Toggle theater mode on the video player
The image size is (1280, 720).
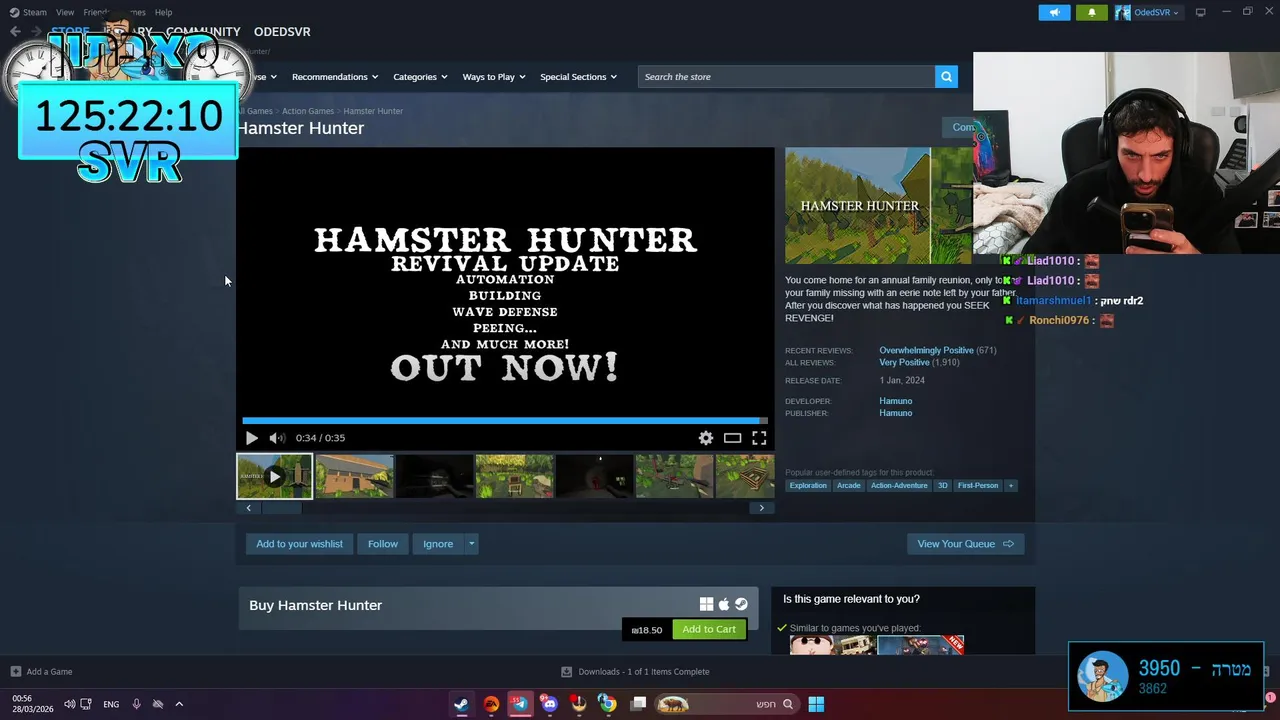733,438
